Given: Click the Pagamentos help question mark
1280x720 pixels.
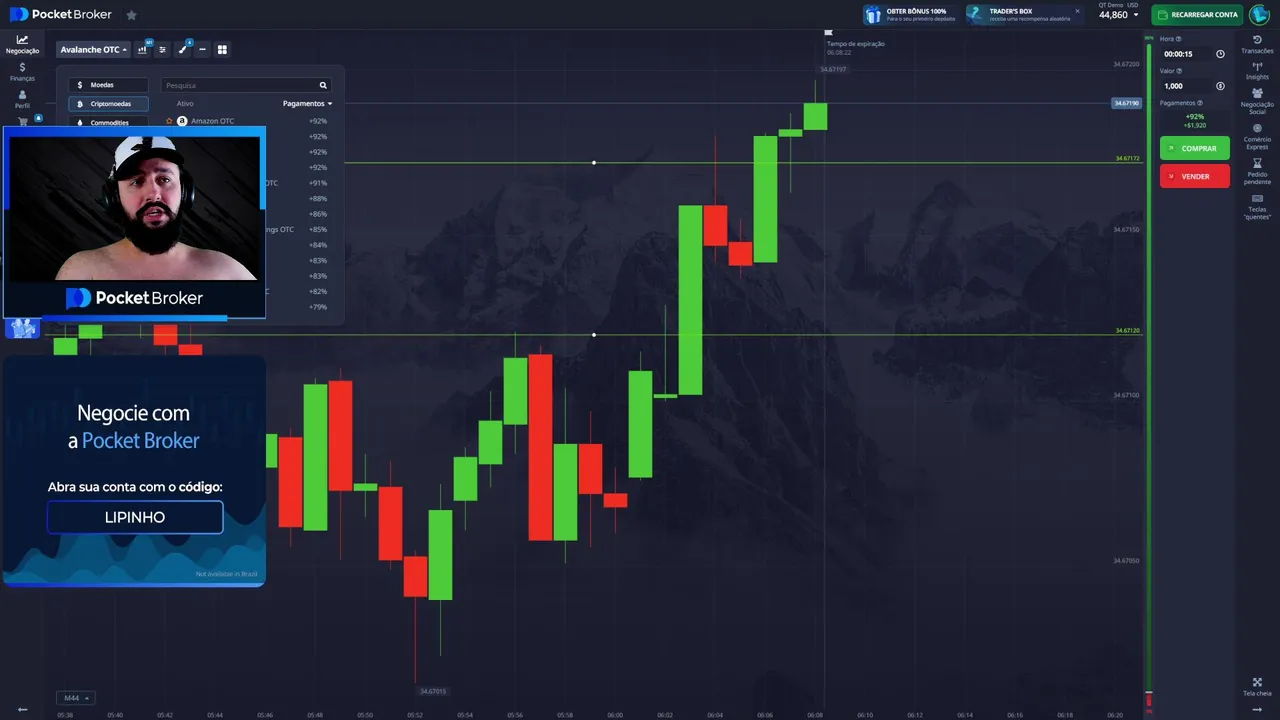Looking at the screenshot, I should pos(1200,103).
